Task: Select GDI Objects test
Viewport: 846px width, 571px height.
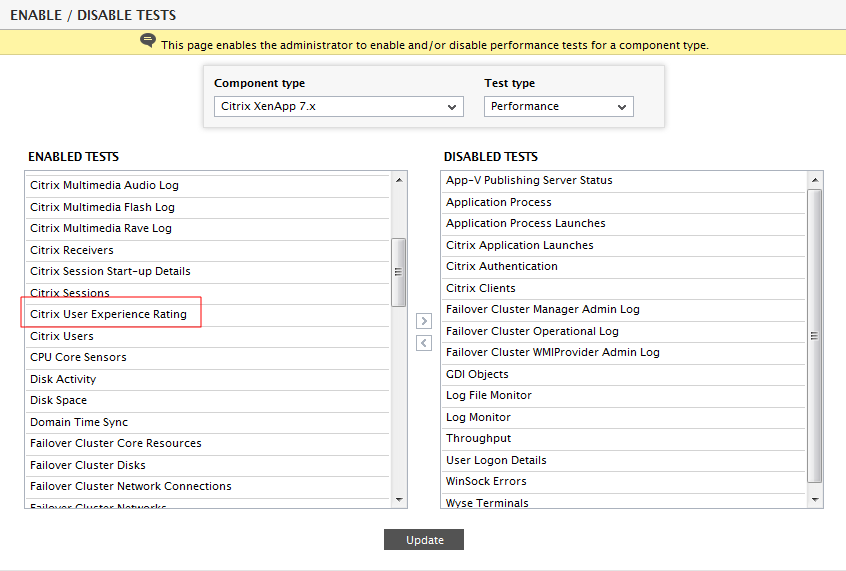Action: click(624, 375)
